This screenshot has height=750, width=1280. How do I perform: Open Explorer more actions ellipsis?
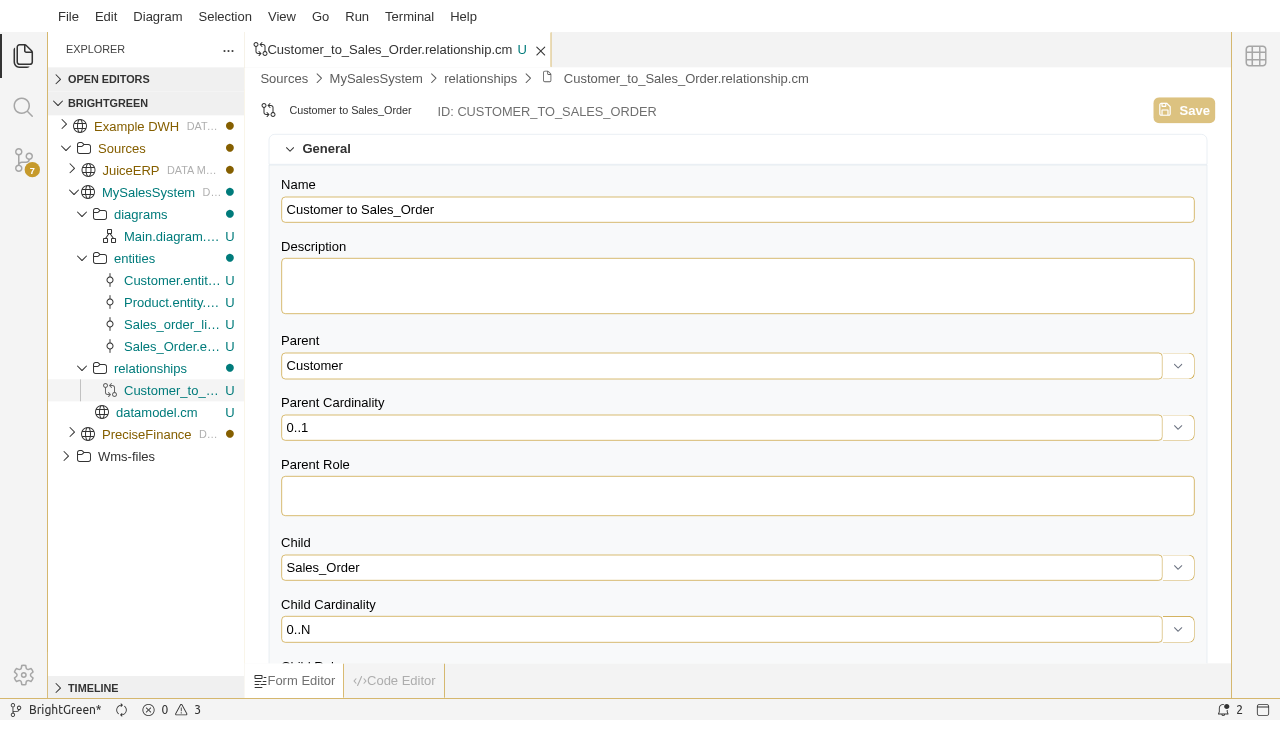[x=228, y=50]
